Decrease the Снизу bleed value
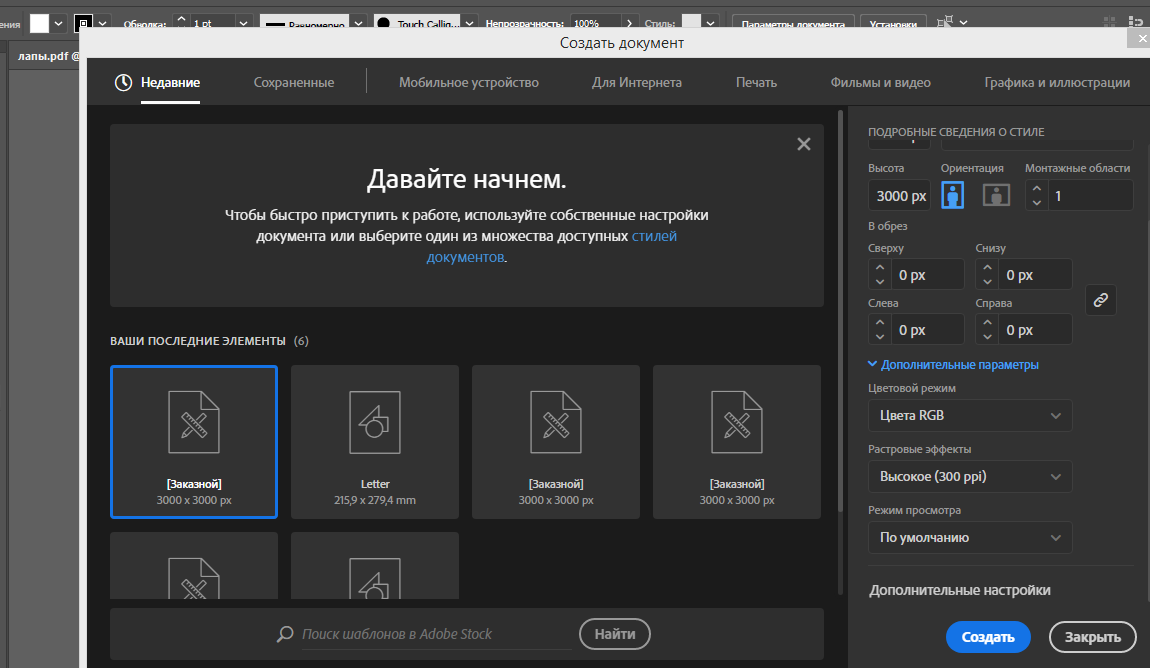Screen dimensions: 1150x668 pyautogui.click(x=987, y=282)
